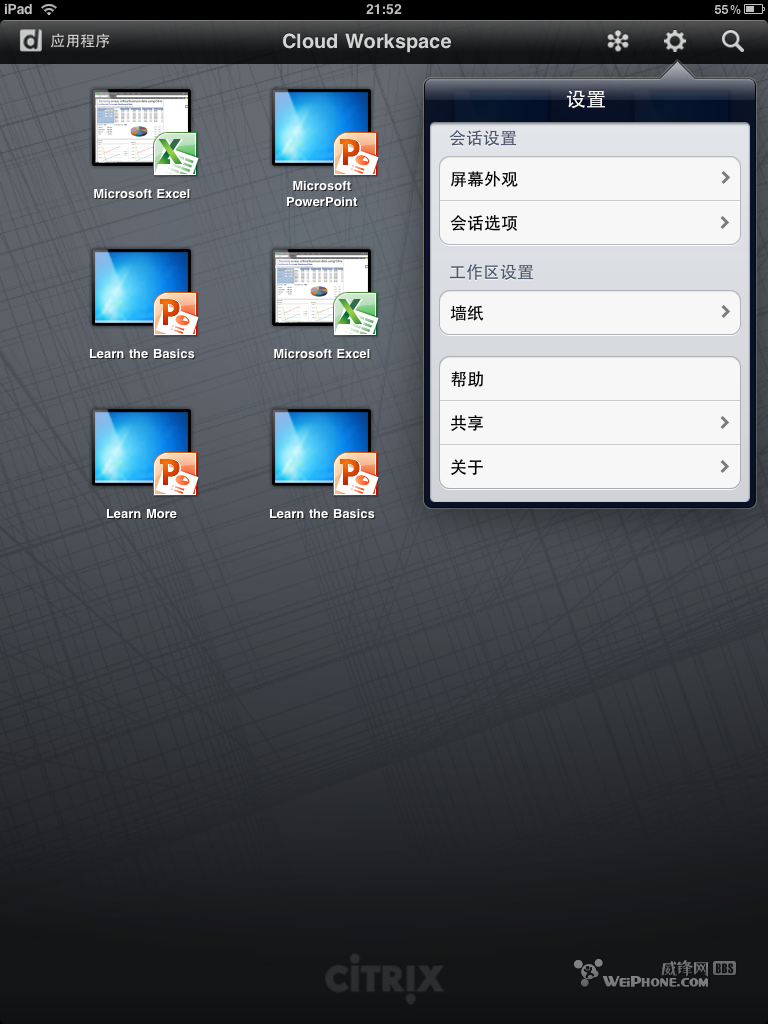Open 关于 about entry
The image size is (768, 1024).
click(590, 467)
